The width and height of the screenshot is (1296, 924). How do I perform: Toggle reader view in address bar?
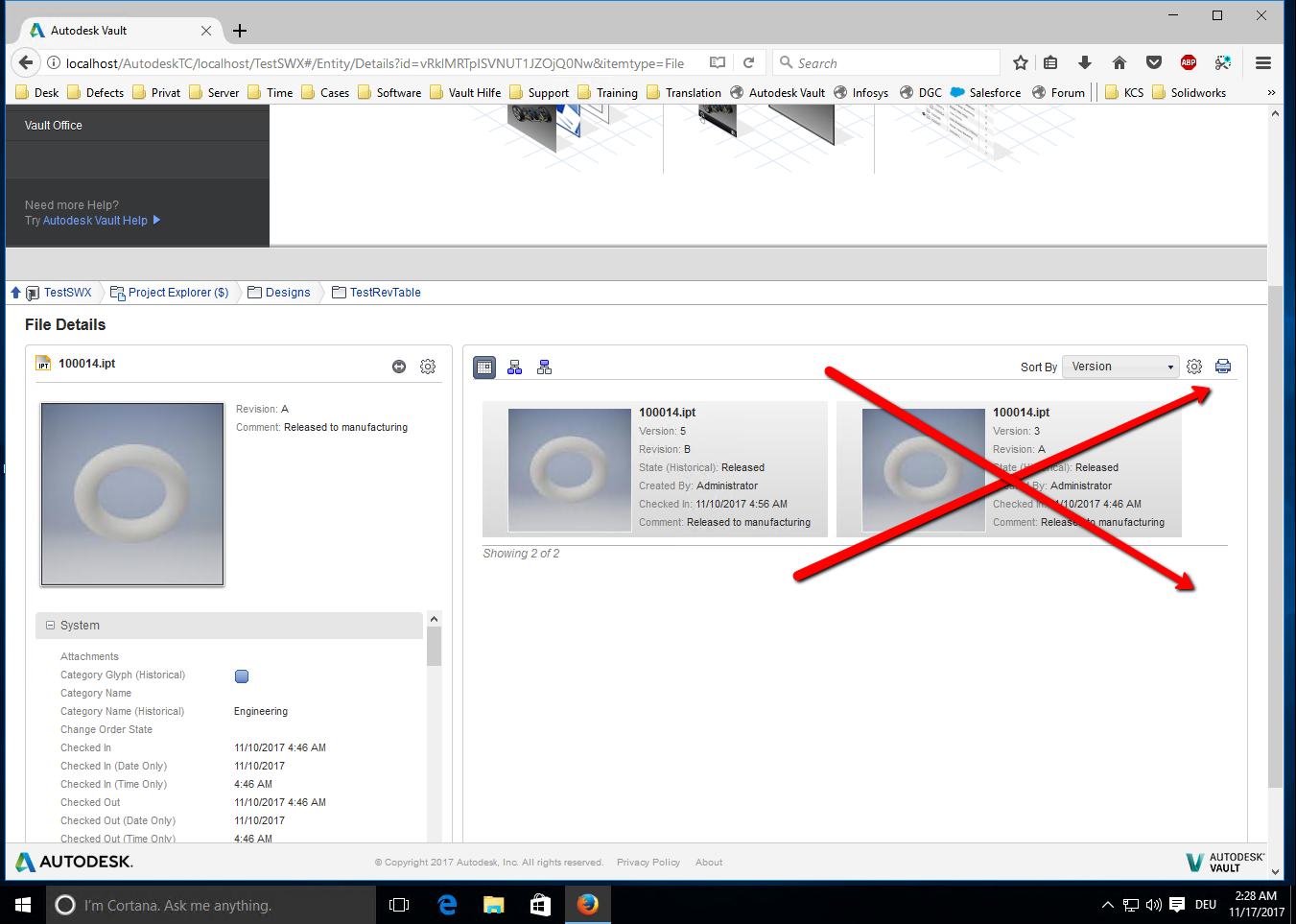(718, 63)
